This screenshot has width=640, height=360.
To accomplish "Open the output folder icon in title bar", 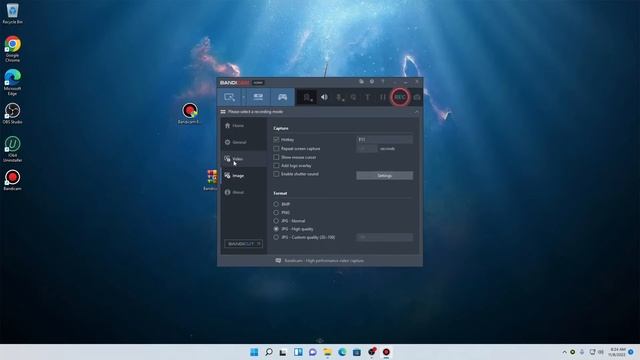I will (361, 82).
